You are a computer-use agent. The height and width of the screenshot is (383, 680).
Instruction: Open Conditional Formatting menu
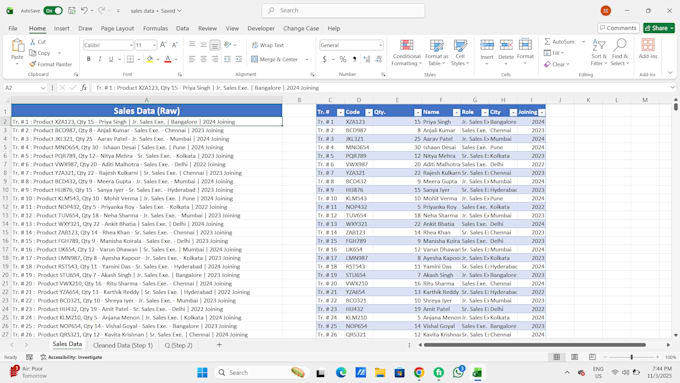pyautogui.click(x=406, y=52)
